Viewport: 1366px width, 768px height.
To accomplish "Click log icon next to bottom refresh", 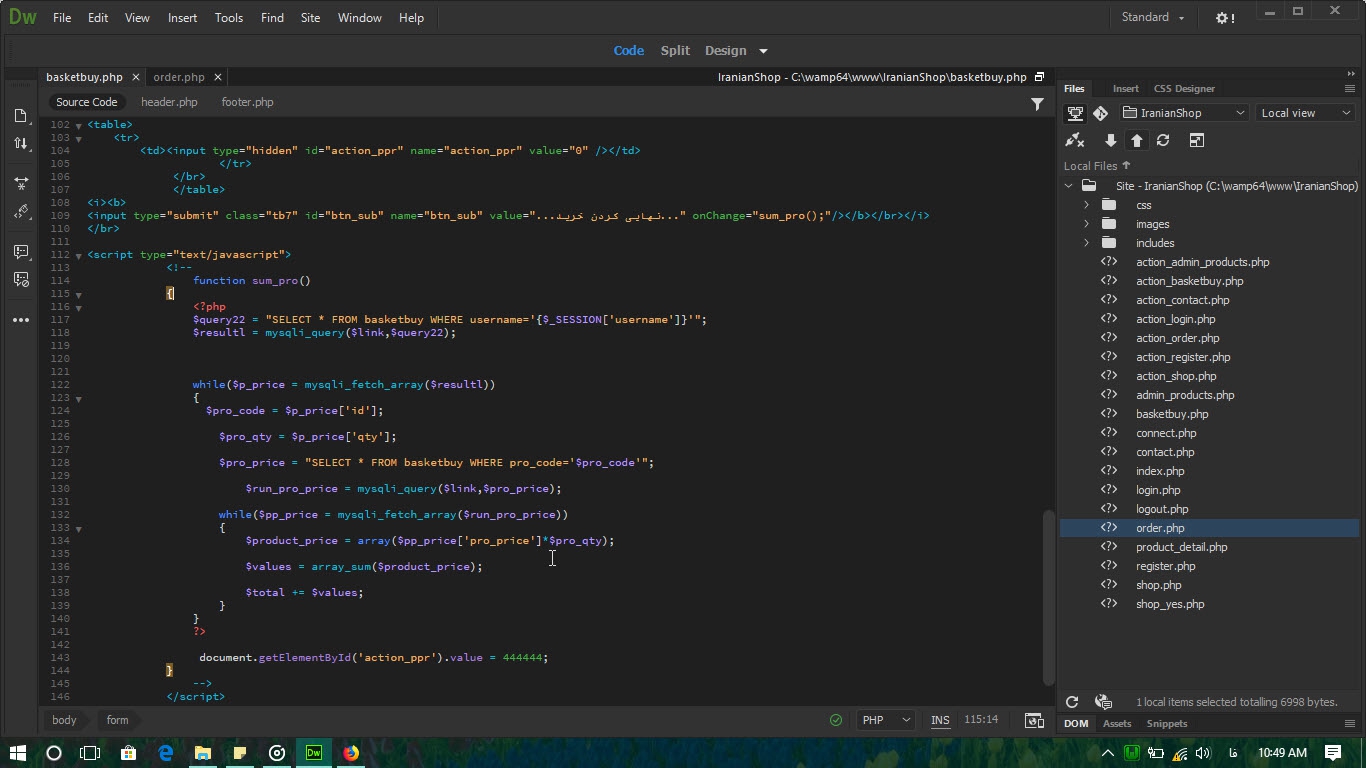I will (1103, 702).
